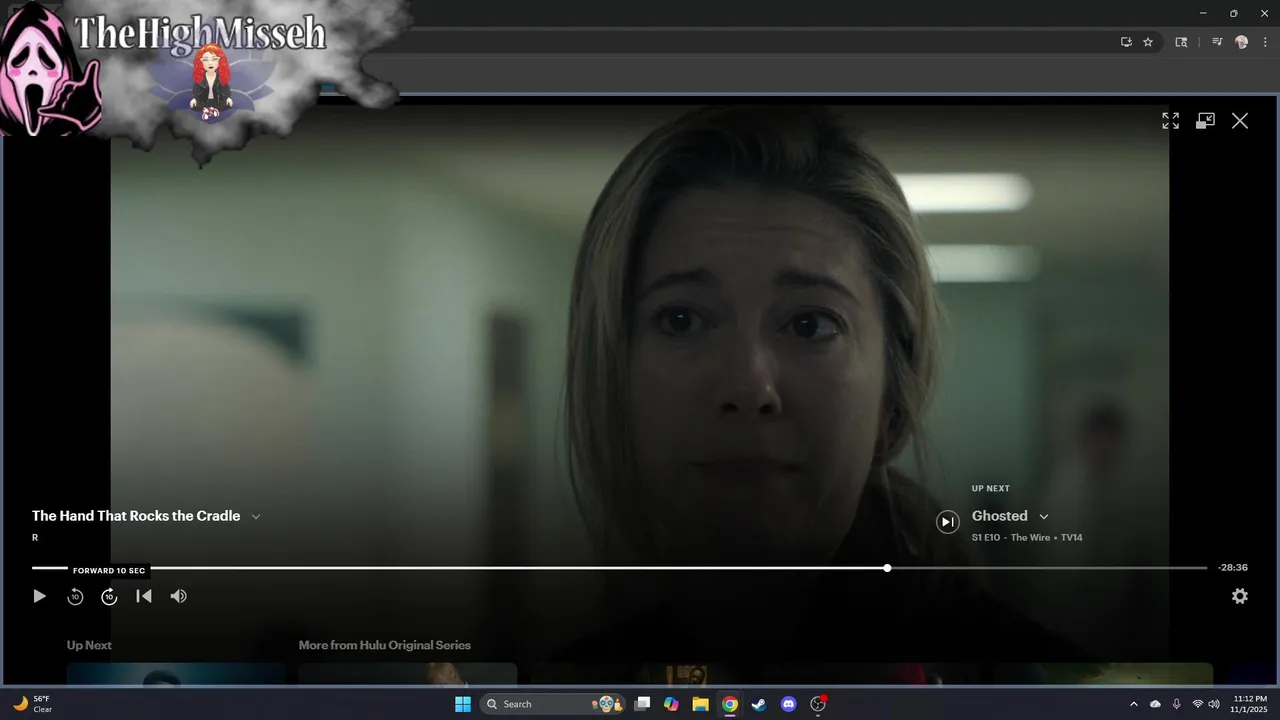The height and width of the screenshot is (720, 1280).
Task: Click the movie title The Hand That Rocks the Cradle
Action: pos(136,516)
